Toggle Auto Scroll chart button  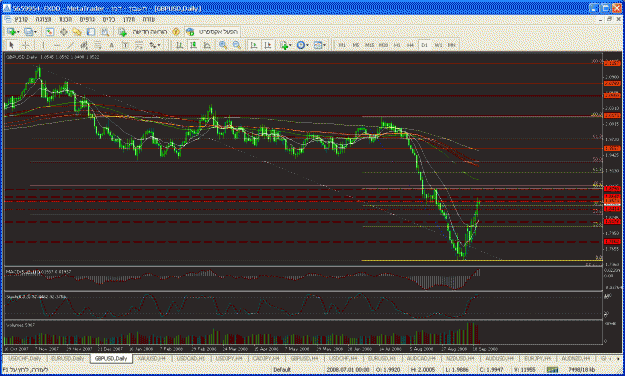(254, 45)
